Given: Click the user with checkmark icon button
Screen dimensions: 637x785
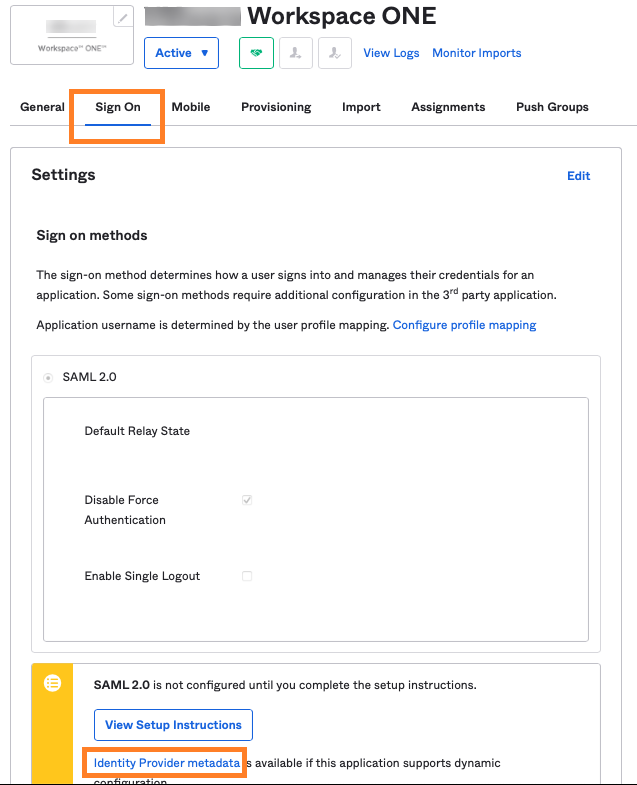Looking at the screenshot, I should [335, 53].
